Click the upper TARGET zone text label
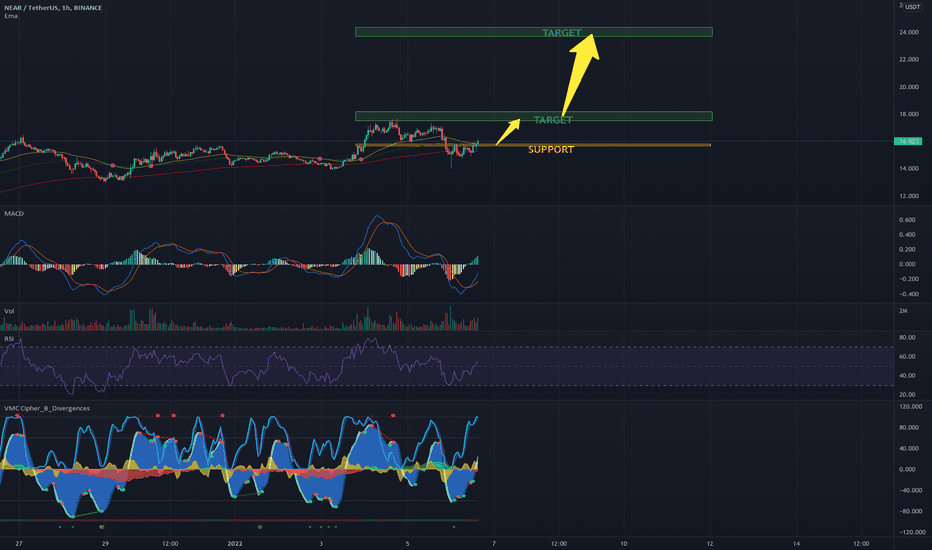Viewport: 932px width, 550px height. click(562, 33)
